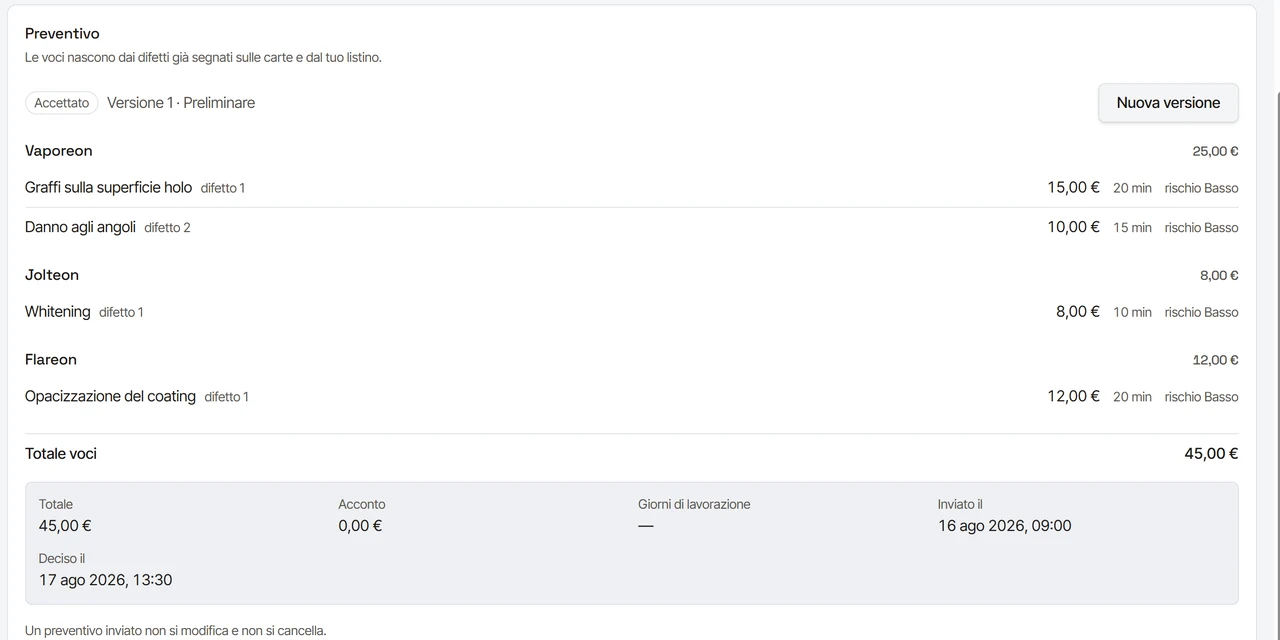Select the Accettato status badge
The width and height of the screenshot is (1280, 640).
(x=62, y=103)
